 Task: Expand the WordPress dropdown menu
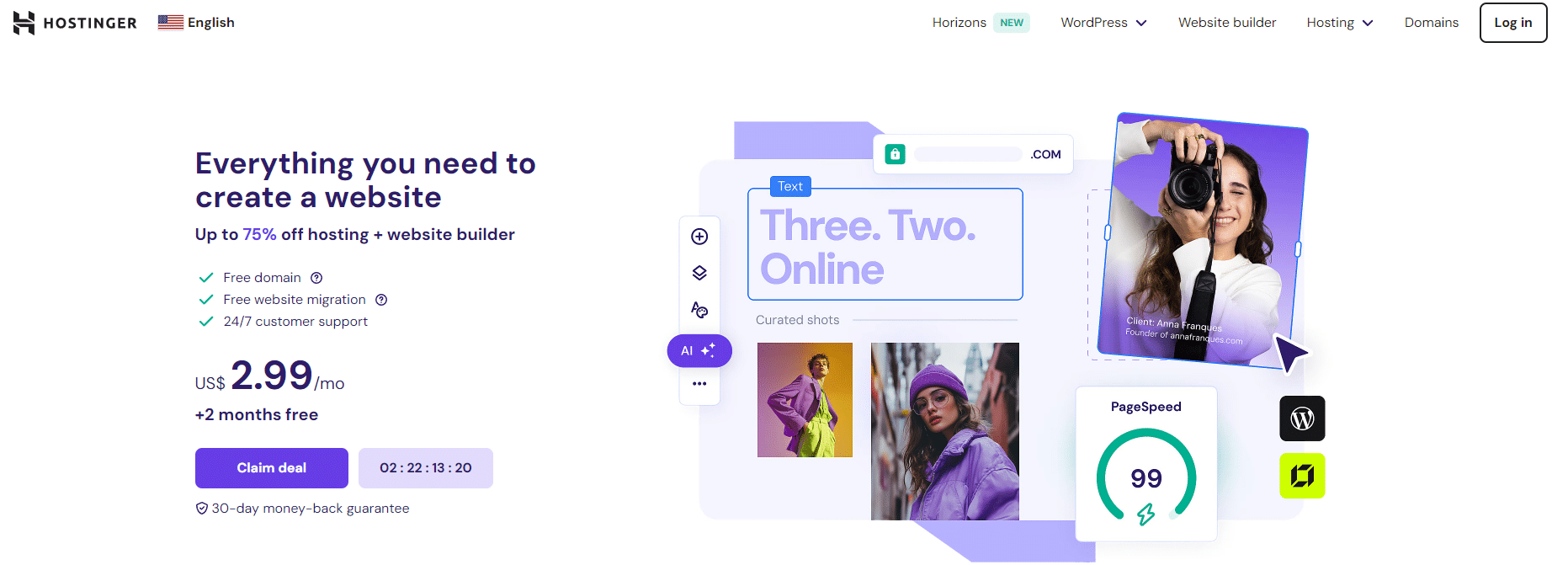[x=1103, y=23]
